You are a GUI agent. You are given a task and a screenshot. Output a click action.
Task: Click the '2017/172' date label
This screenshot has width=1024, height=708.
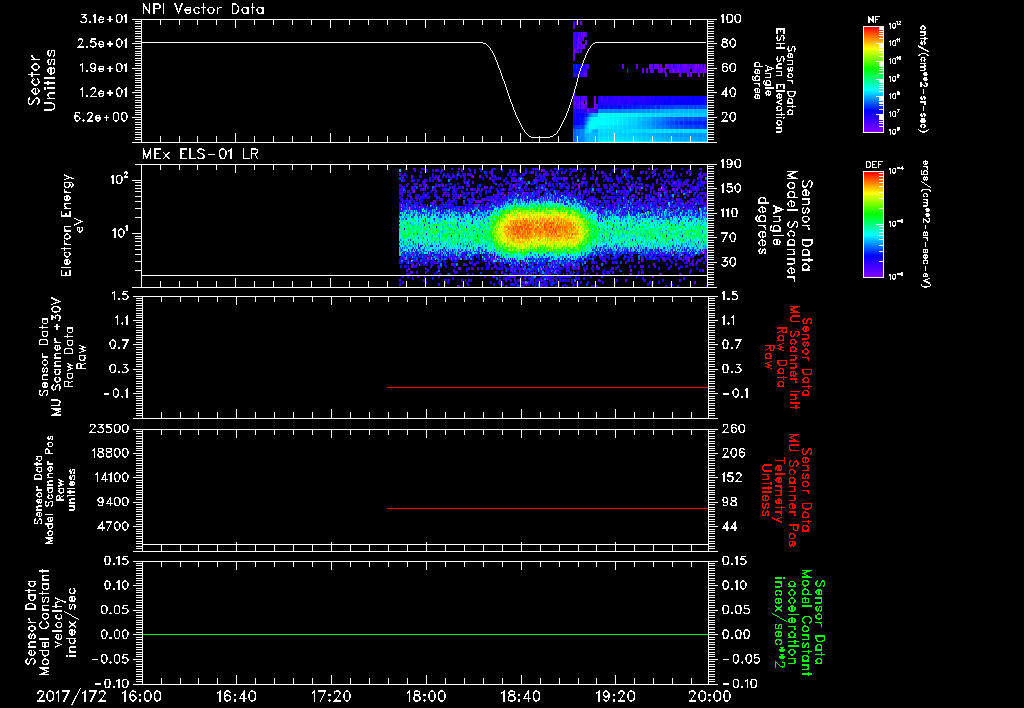tap(71, 696)
